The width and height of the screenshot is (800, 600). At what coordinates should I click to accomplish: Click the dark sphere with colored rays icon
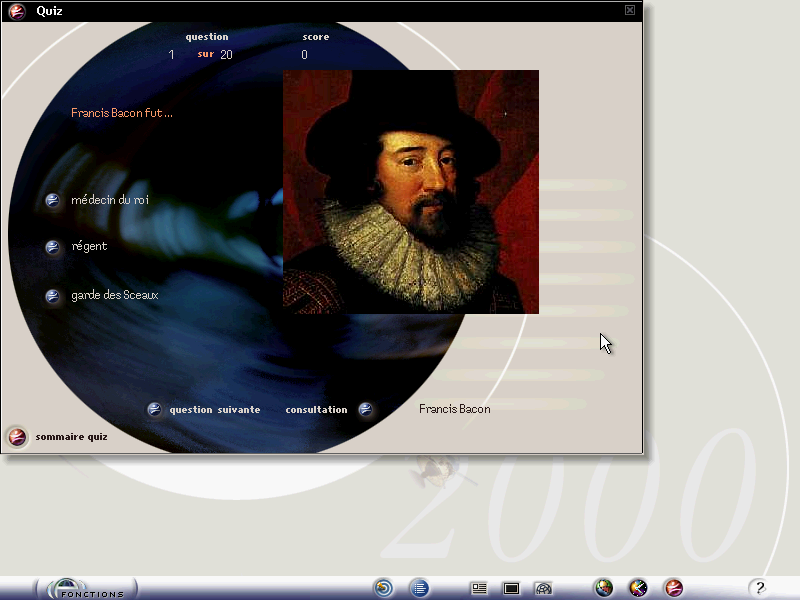pos(638,588)
